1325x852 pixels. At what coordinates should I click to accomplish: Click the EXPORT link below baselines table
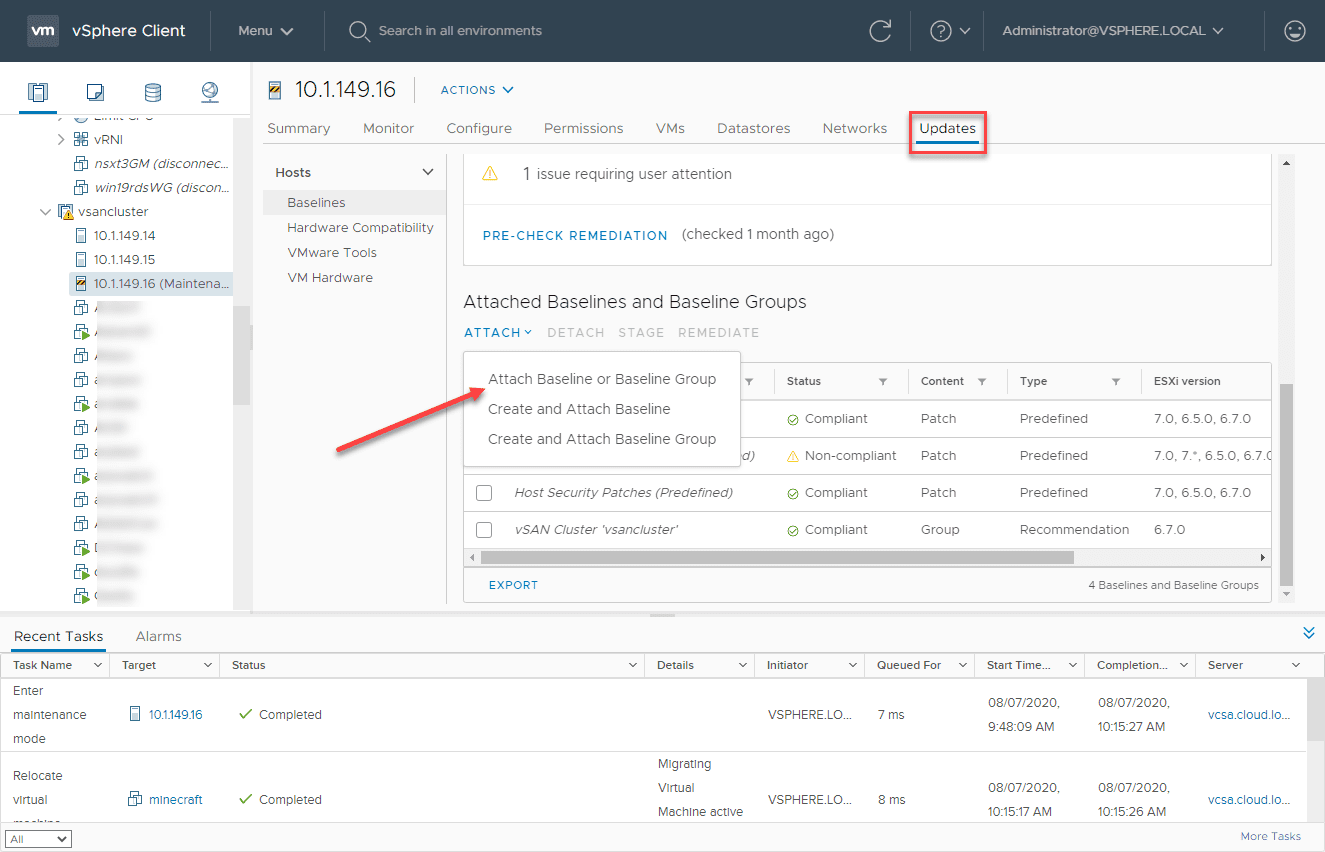coord(513,584)
